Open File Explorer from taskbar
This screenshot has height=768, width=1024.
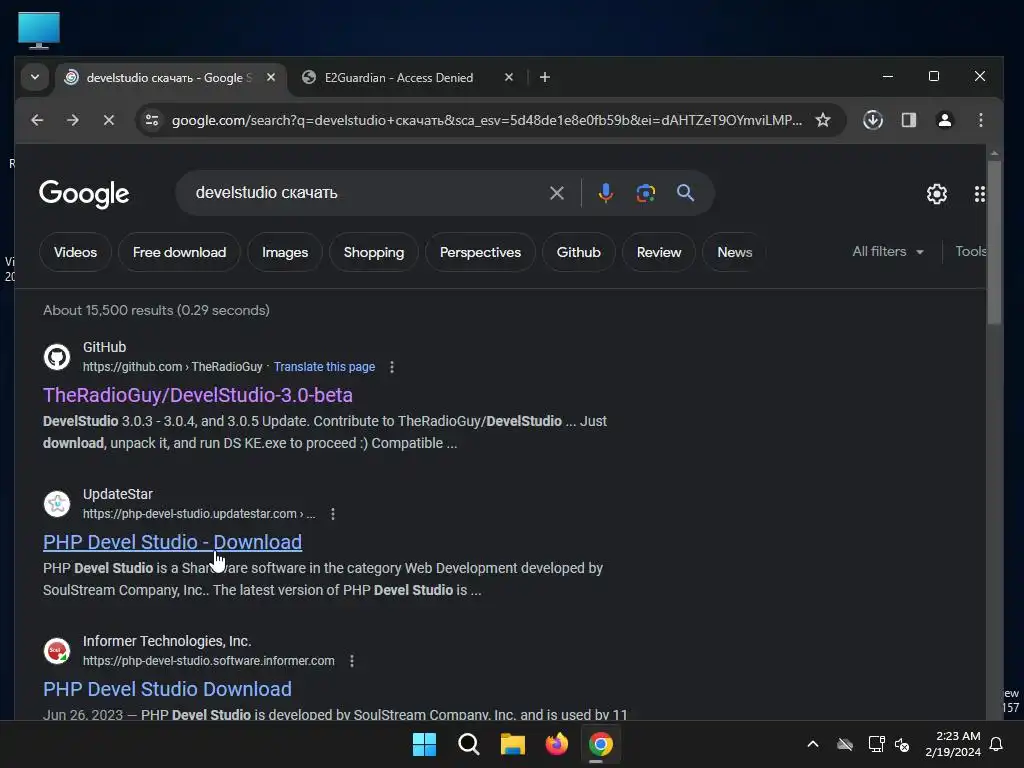tap(513, 744)
